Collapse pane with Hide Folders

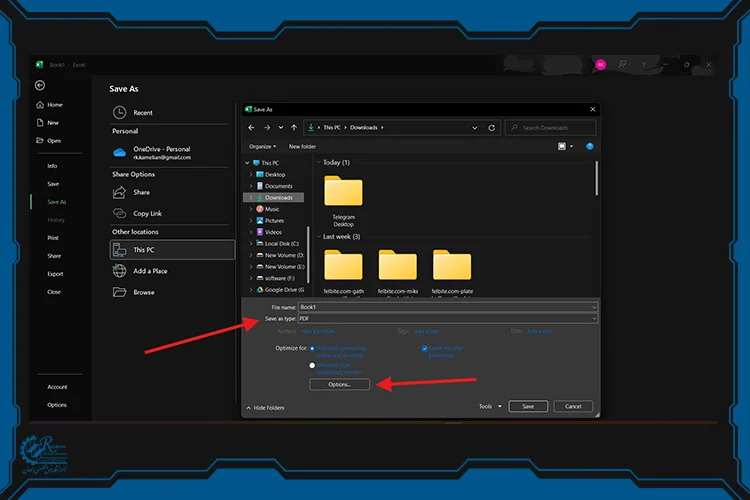(x=265, y=408)
